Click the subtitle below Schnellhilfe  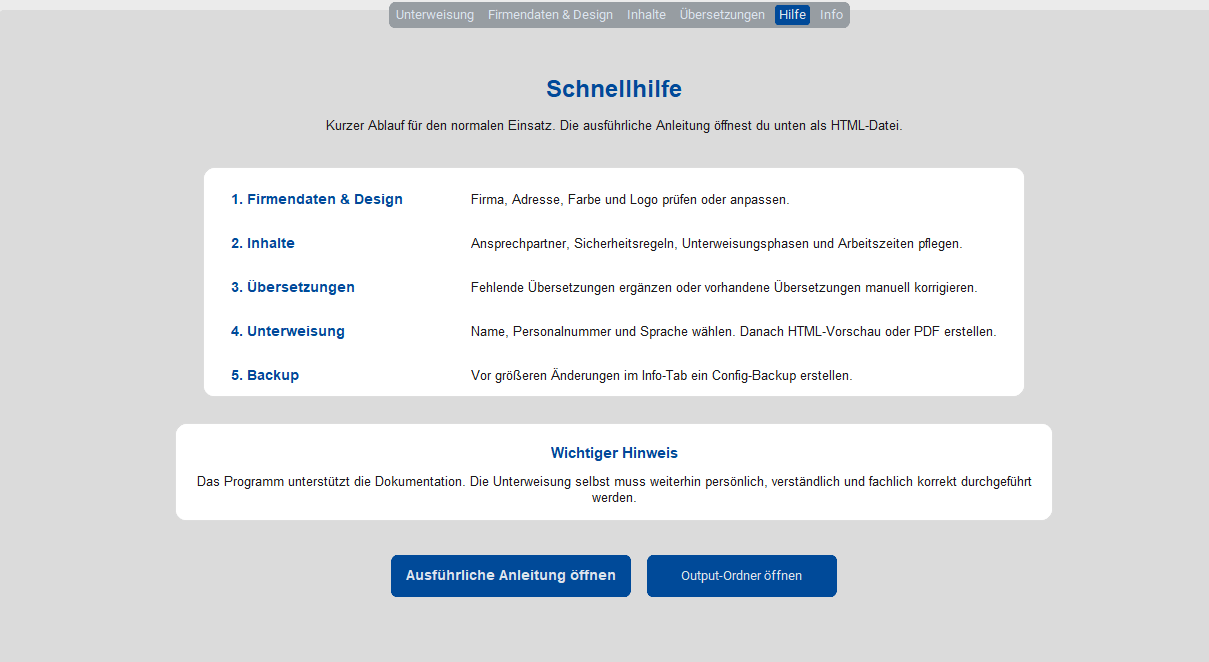pos(613,125)
